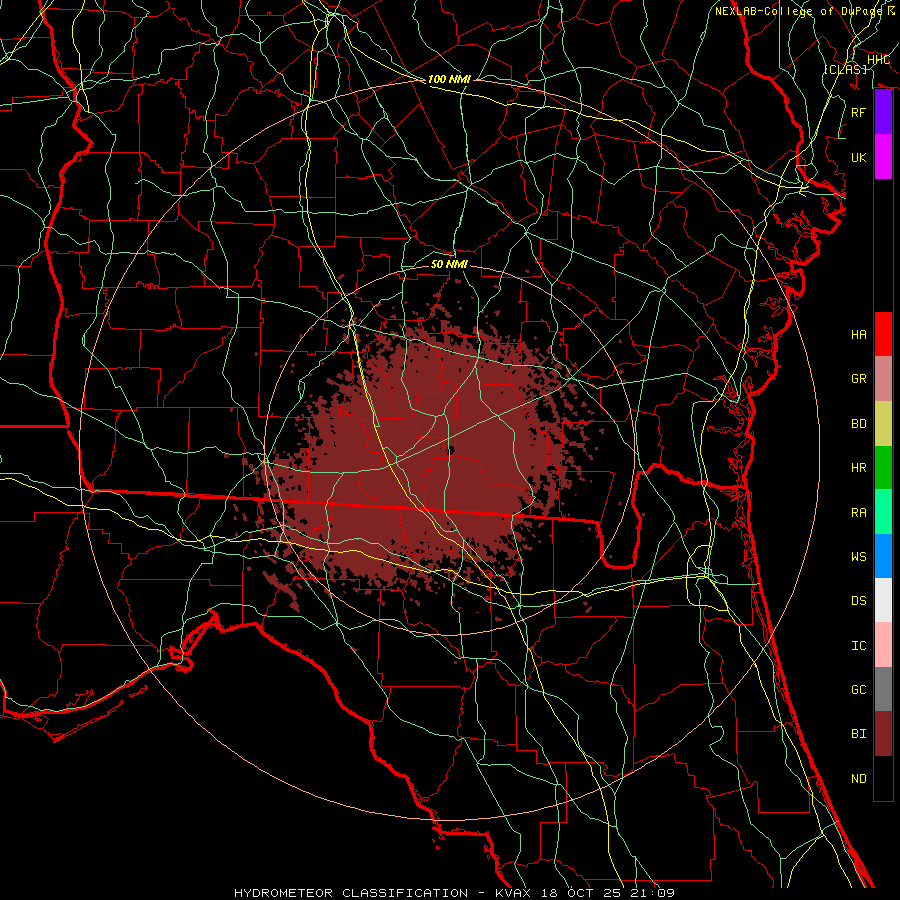The image size is (900, 900).
Task: Click the 'GR' legend label
Action: (x=859, y=379)
